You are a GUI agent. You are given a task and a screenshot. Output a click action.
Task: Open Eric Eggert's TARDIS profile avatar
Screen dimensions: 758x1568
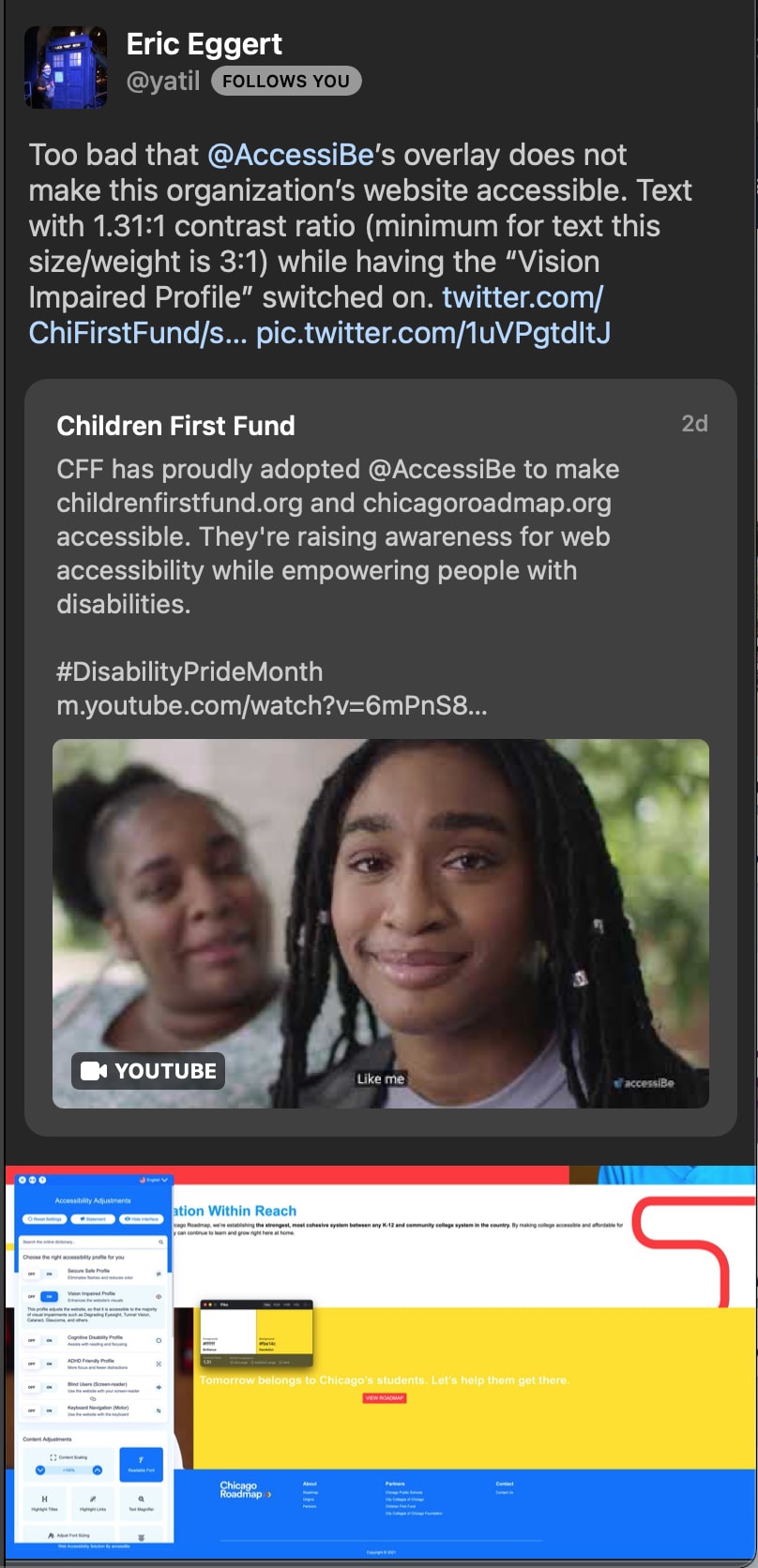66,68
